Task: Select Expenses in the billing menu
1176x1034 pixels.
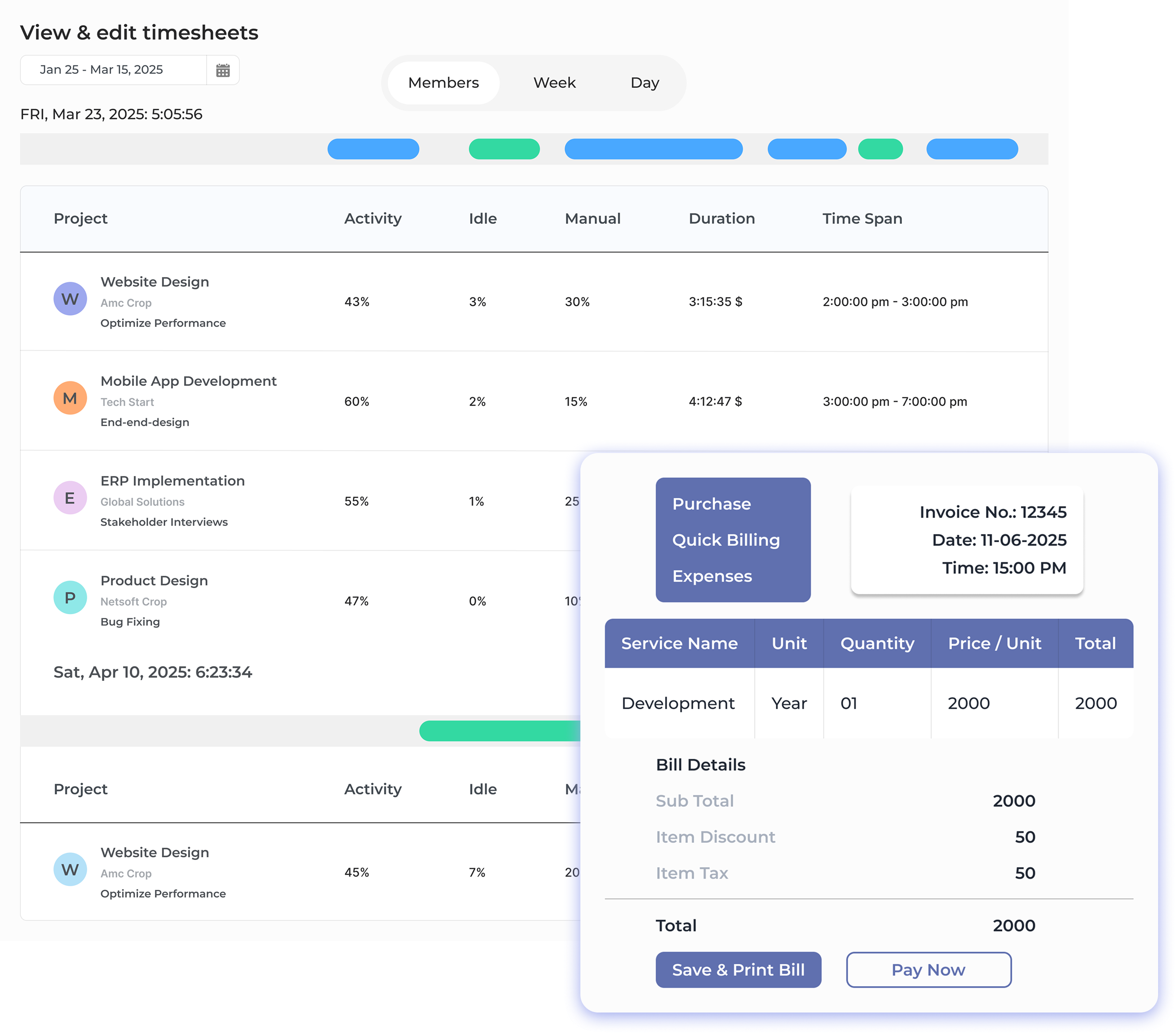Action: 712,576
